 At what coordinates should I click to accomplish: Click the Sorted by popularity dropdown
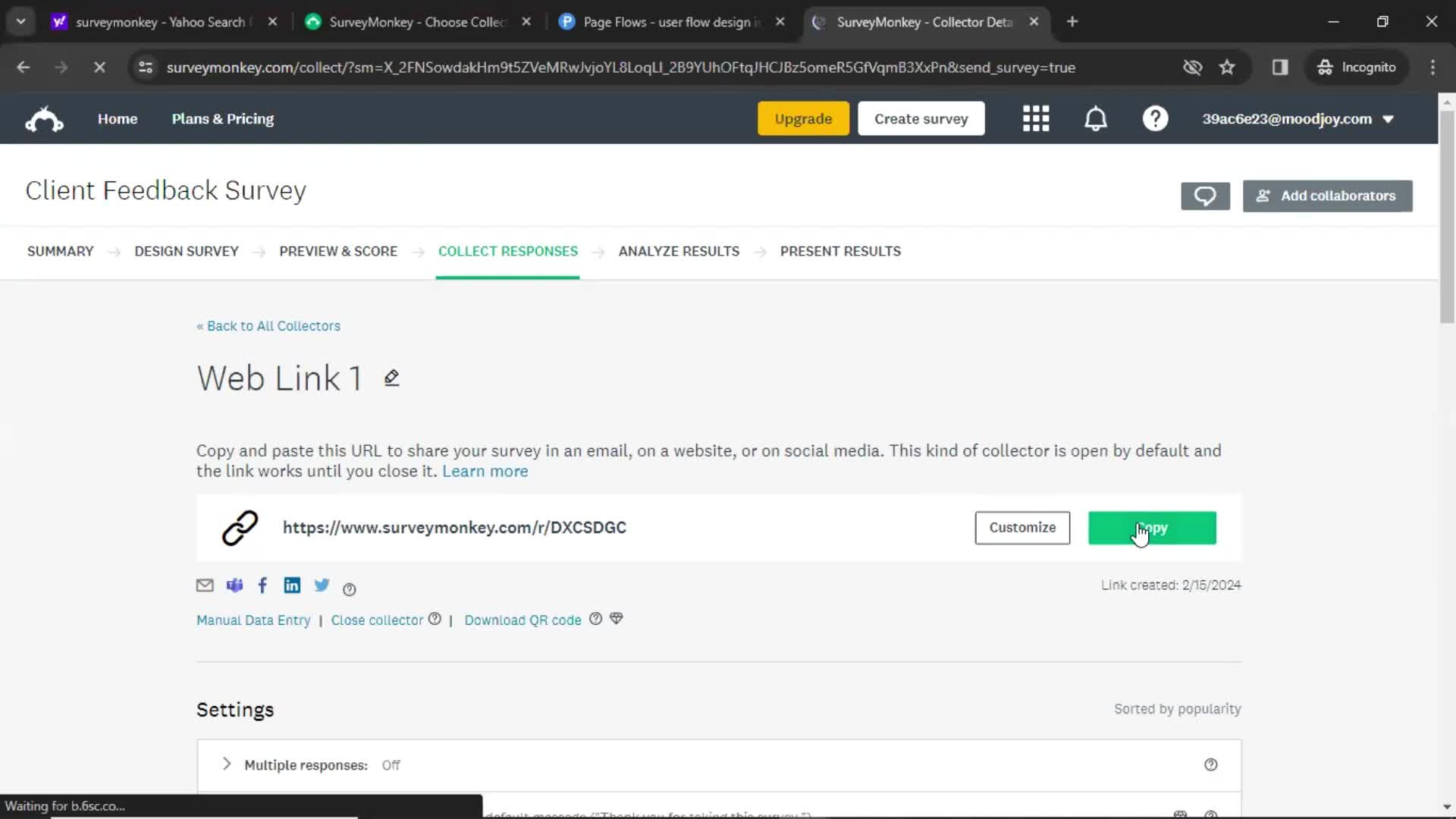[1177, 709]
